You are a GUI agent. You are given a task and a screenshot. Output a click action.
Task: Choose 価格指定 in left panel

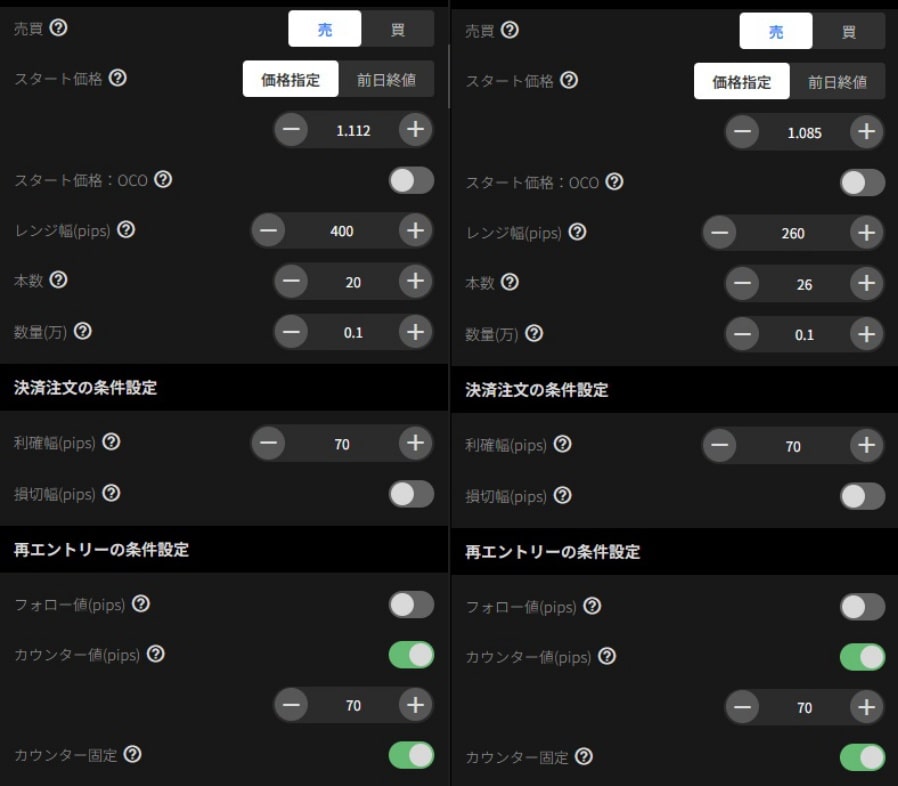tap(290, 79)
